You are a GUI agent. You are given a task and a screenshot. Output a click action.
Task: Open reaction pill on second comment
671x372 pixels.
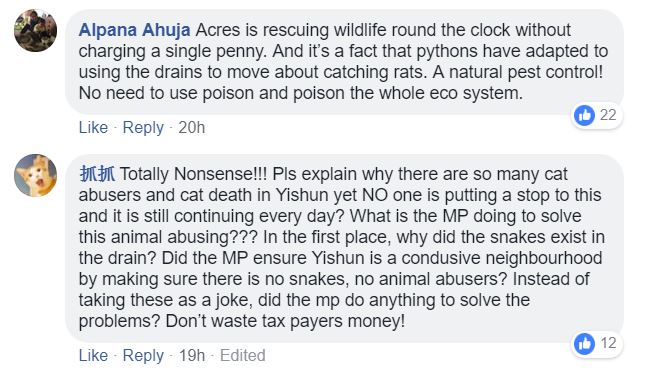tap(597, 343)
